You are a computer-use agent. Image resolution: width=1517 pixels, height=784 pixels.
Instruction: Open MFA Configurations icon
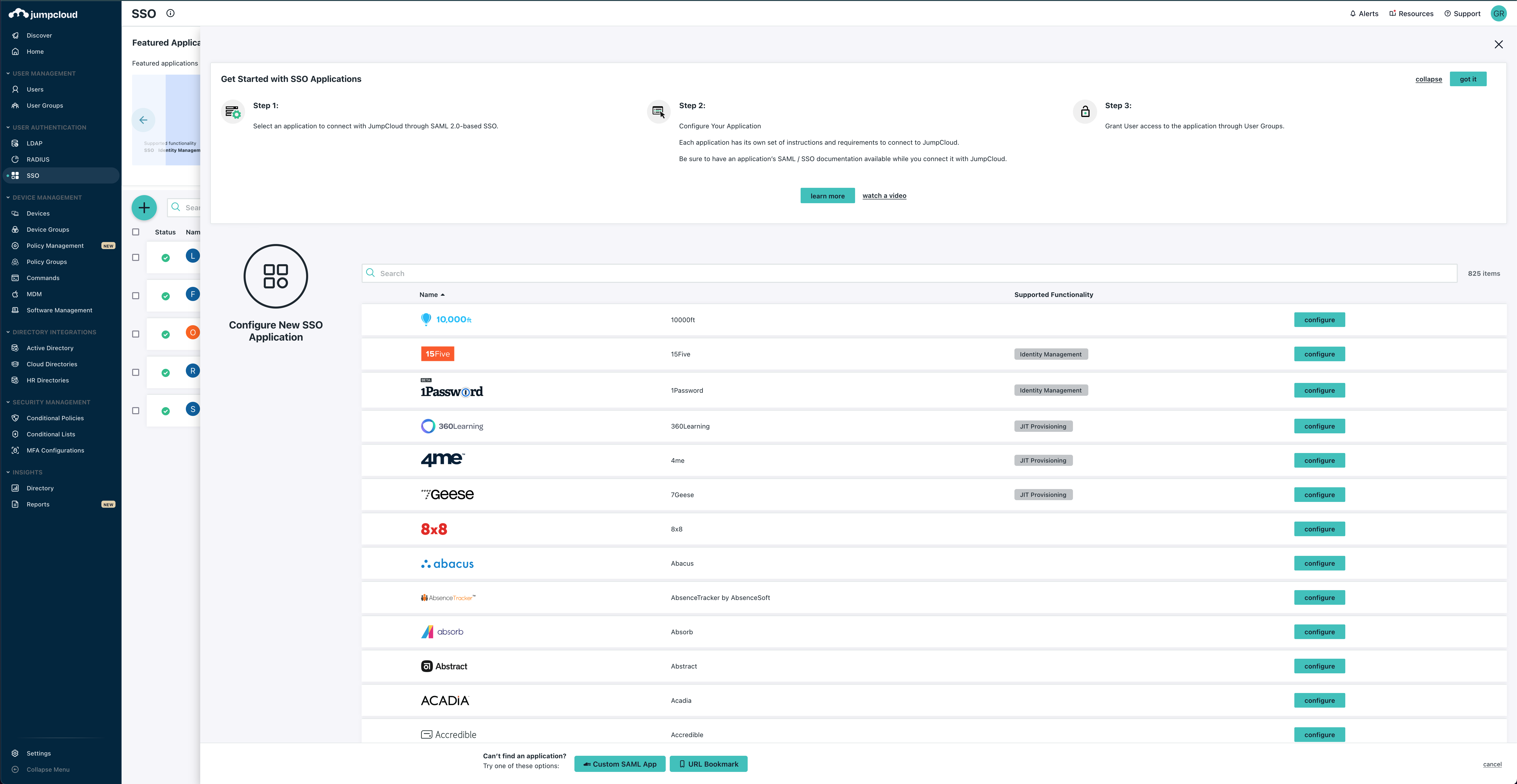pyautogui.click(x=15, y=450)
